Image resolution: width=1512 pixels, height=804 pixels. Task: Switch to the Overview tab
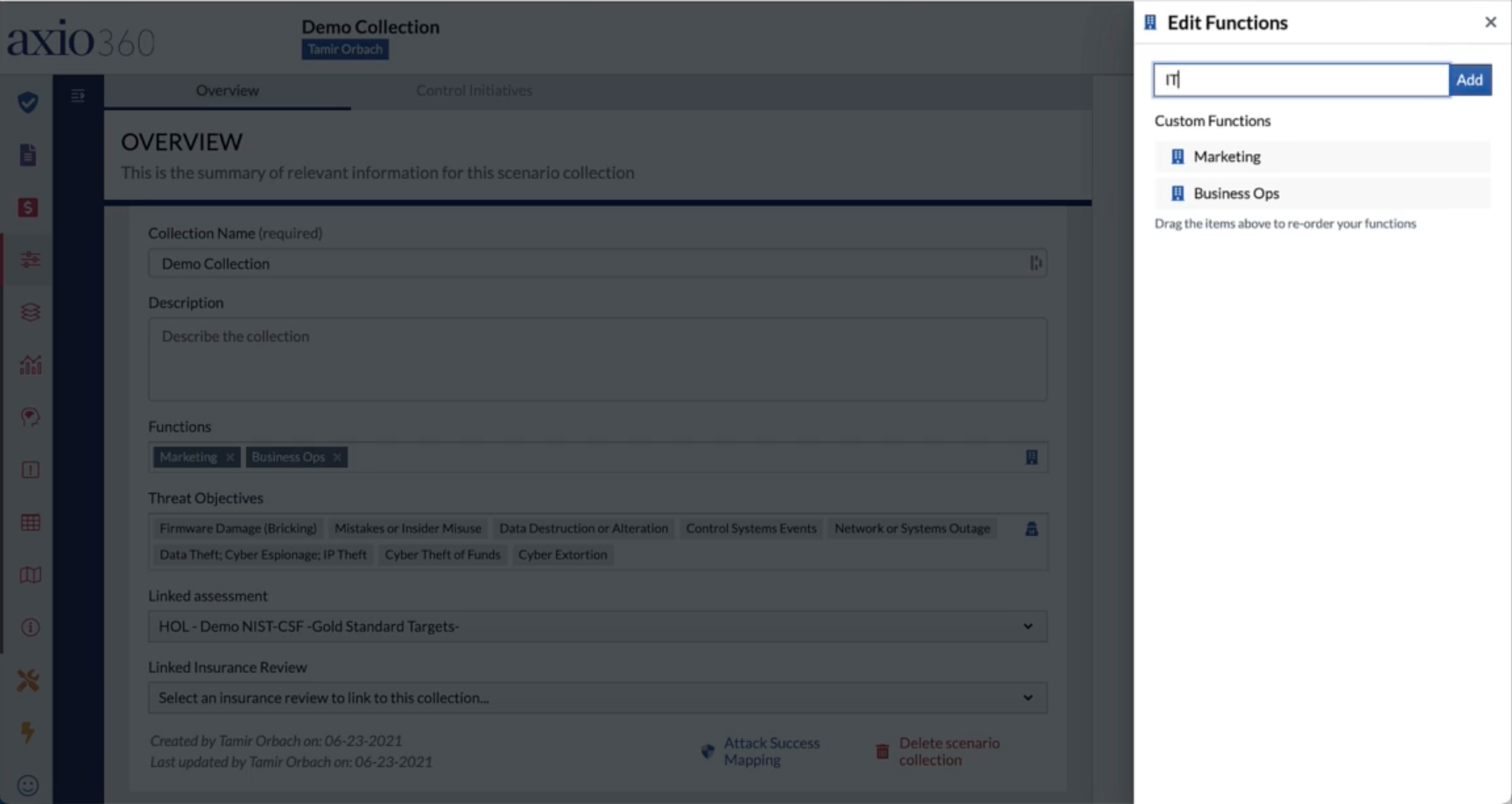tap(228, 90)
